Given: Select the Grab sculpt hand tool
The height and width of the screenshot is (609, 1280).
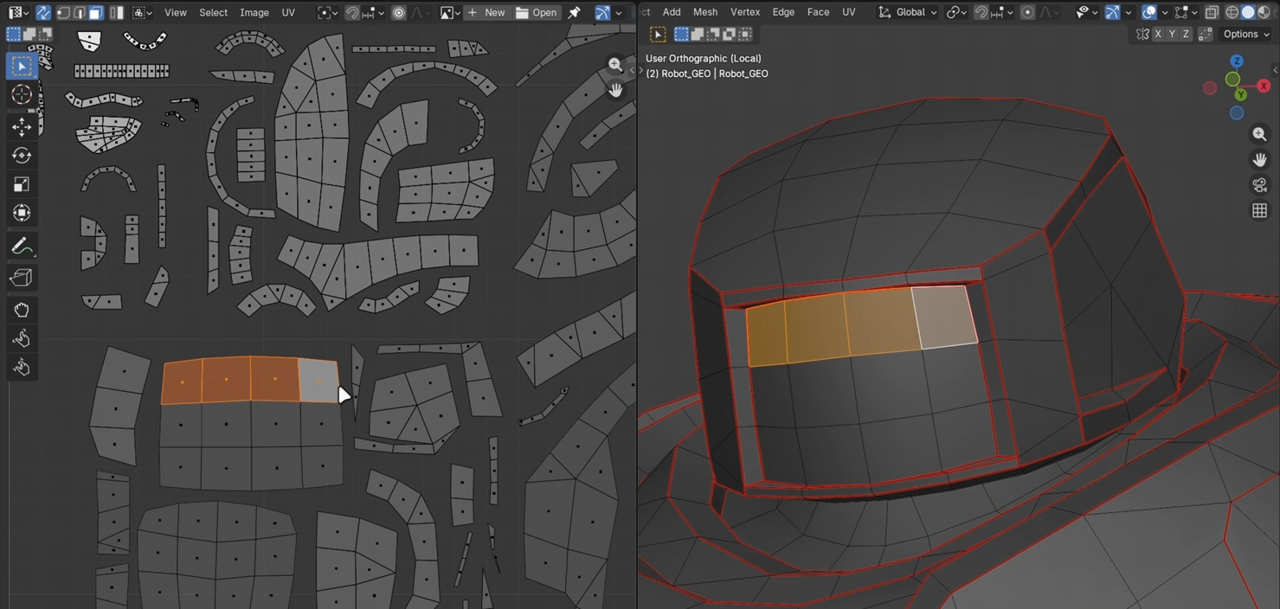Looking at the screenshot, I should [21, 310].
